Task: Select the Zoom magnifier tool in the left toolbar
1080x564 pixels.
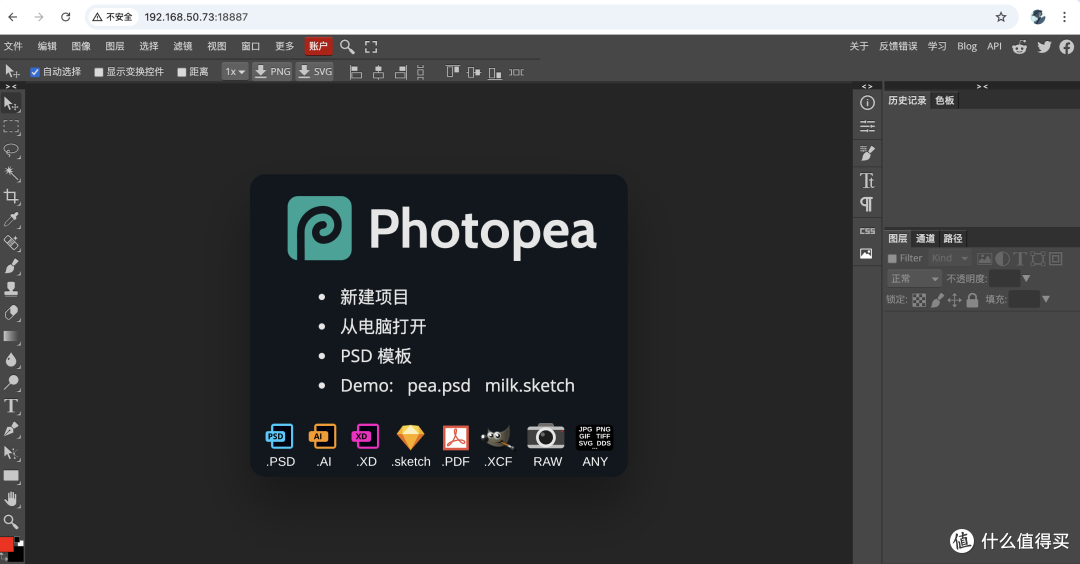Action: [x=11, y=521]
